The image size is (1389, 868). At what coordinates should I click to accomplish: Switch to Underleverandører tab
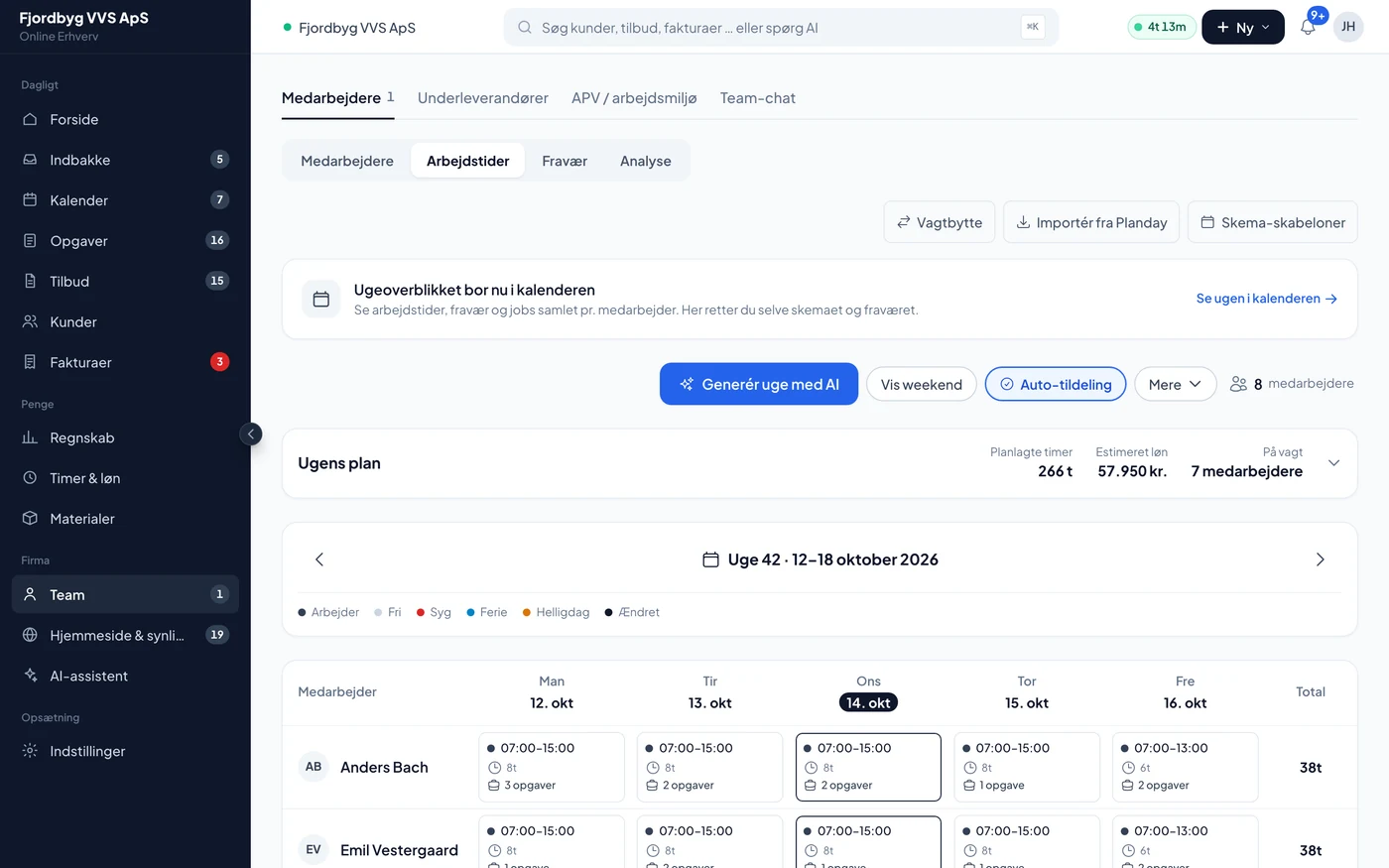(x=483, y=98)
